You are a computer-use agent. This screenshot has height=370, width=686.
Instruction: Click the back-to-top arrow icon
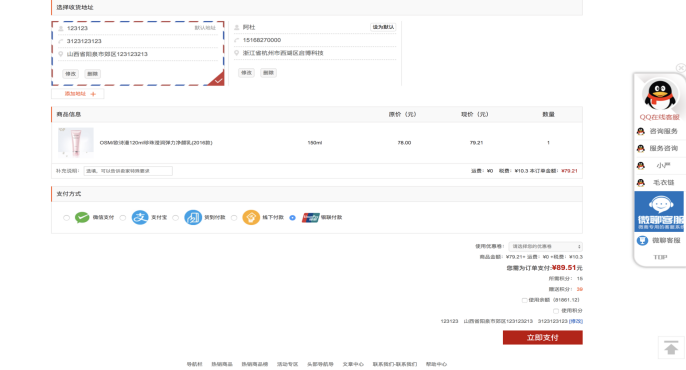[x=671, y=348]
